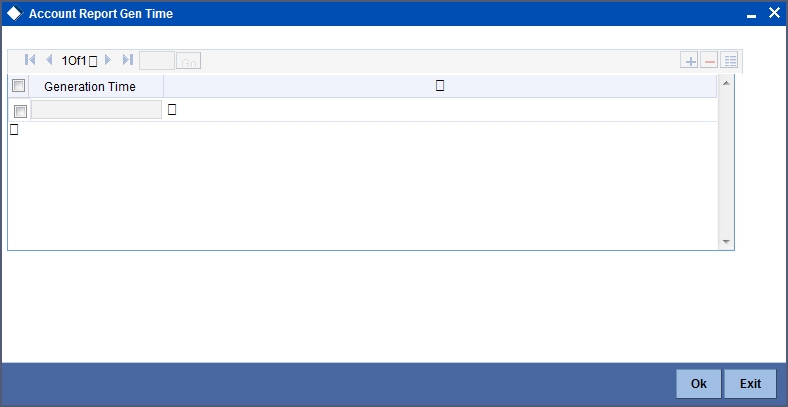
Task: Click the table scrollbar up arrow
Action: coord(726,82)
